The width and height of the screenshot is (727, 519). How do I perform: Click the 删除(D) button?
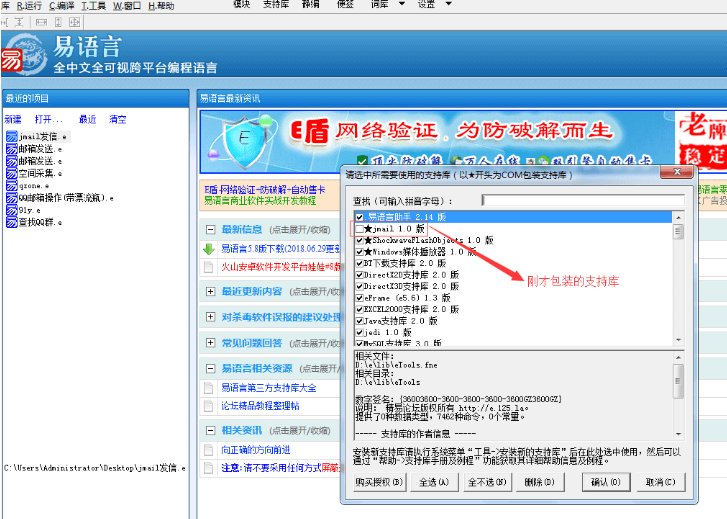coord(540,482)
